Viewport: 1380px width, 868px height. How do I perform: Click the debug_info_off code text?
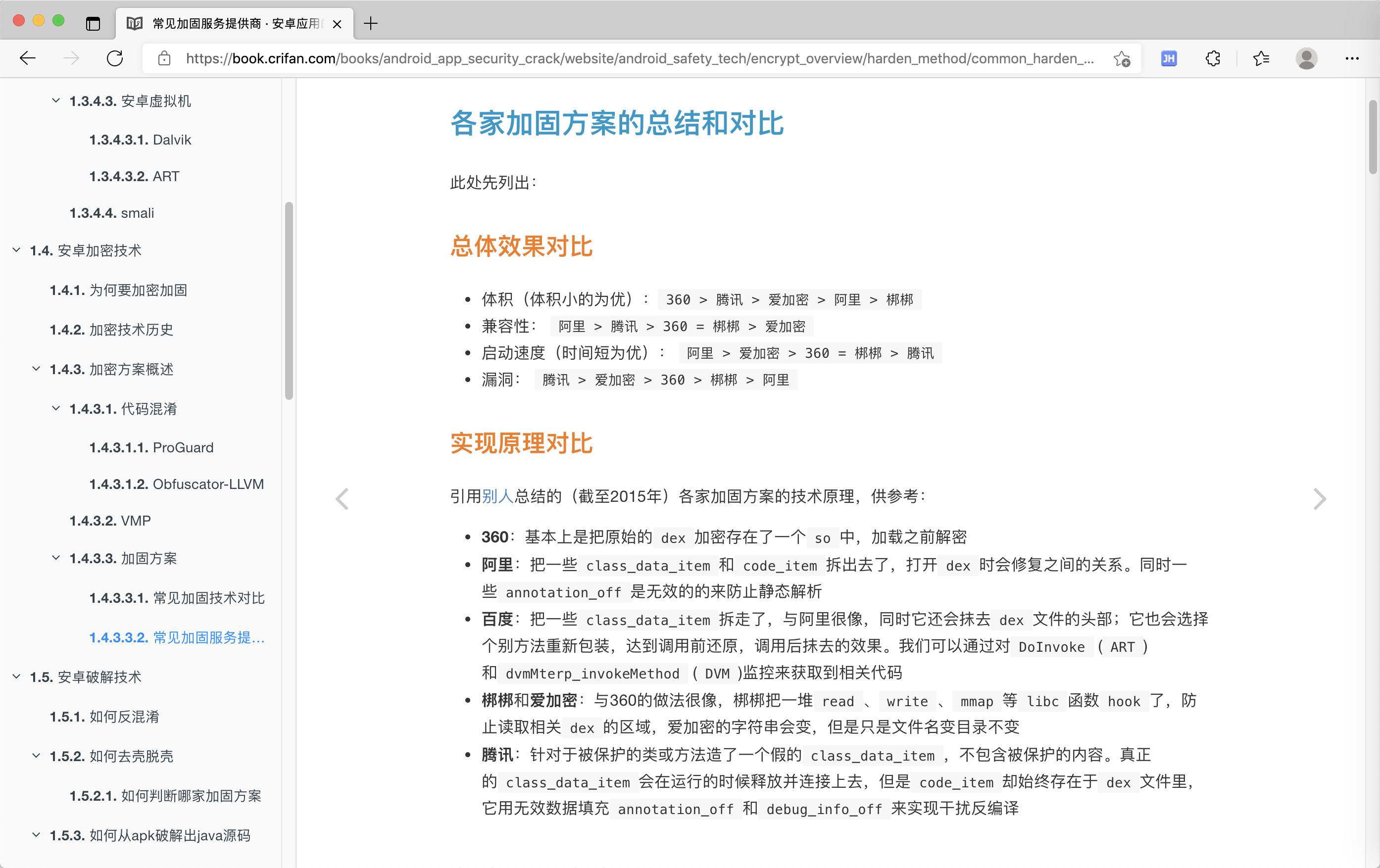[824, 809]
